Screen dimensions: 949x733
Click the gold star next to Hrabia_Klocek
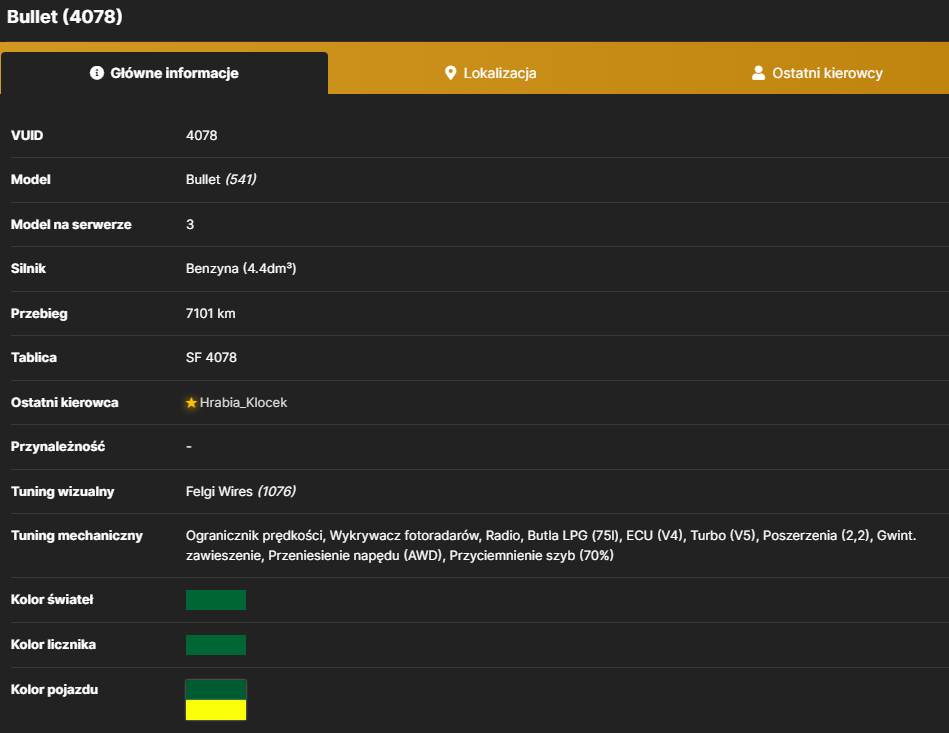coord(191,403)
